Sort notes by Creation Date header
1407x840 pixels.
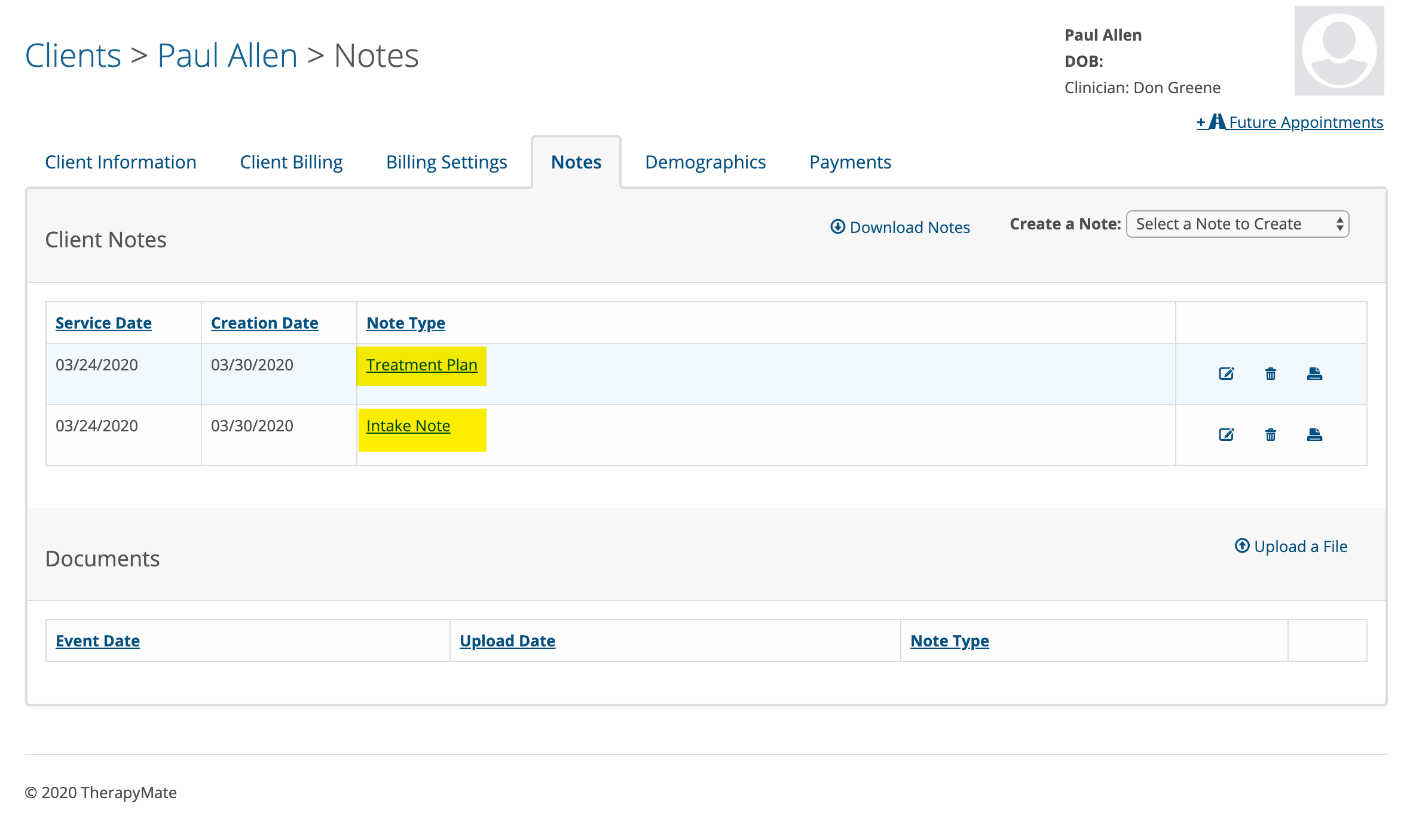point(264,323)
